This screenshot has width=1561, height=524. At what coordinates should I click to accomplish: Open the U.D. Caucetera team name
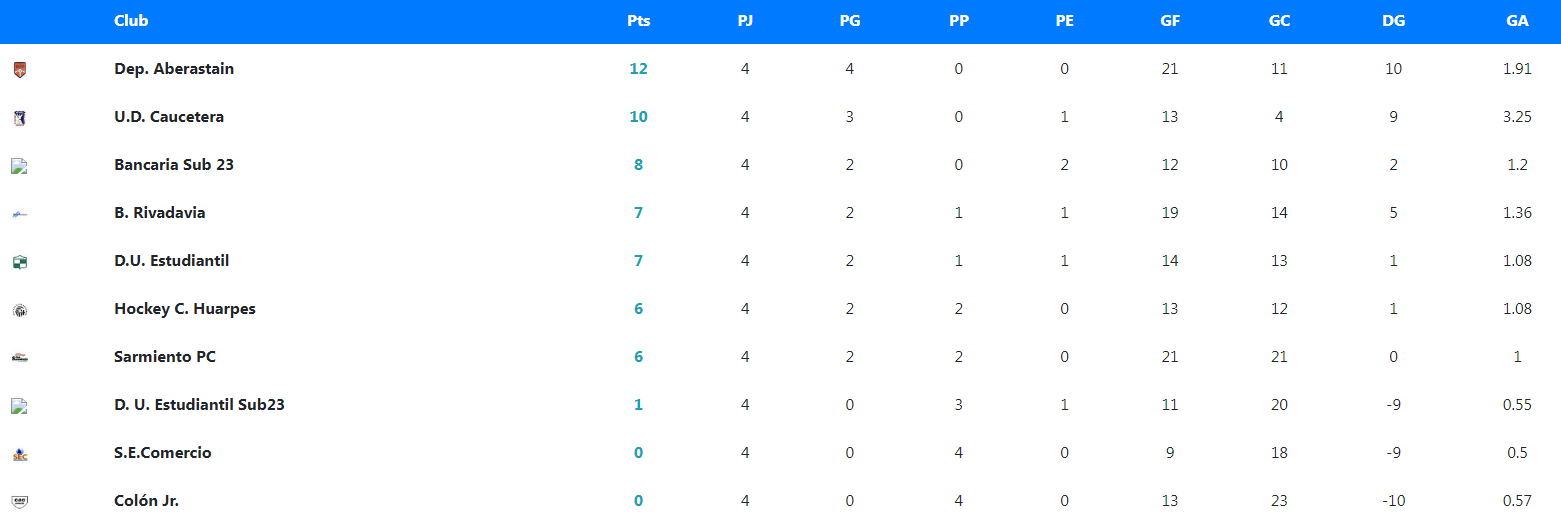(x=169, y=117)
